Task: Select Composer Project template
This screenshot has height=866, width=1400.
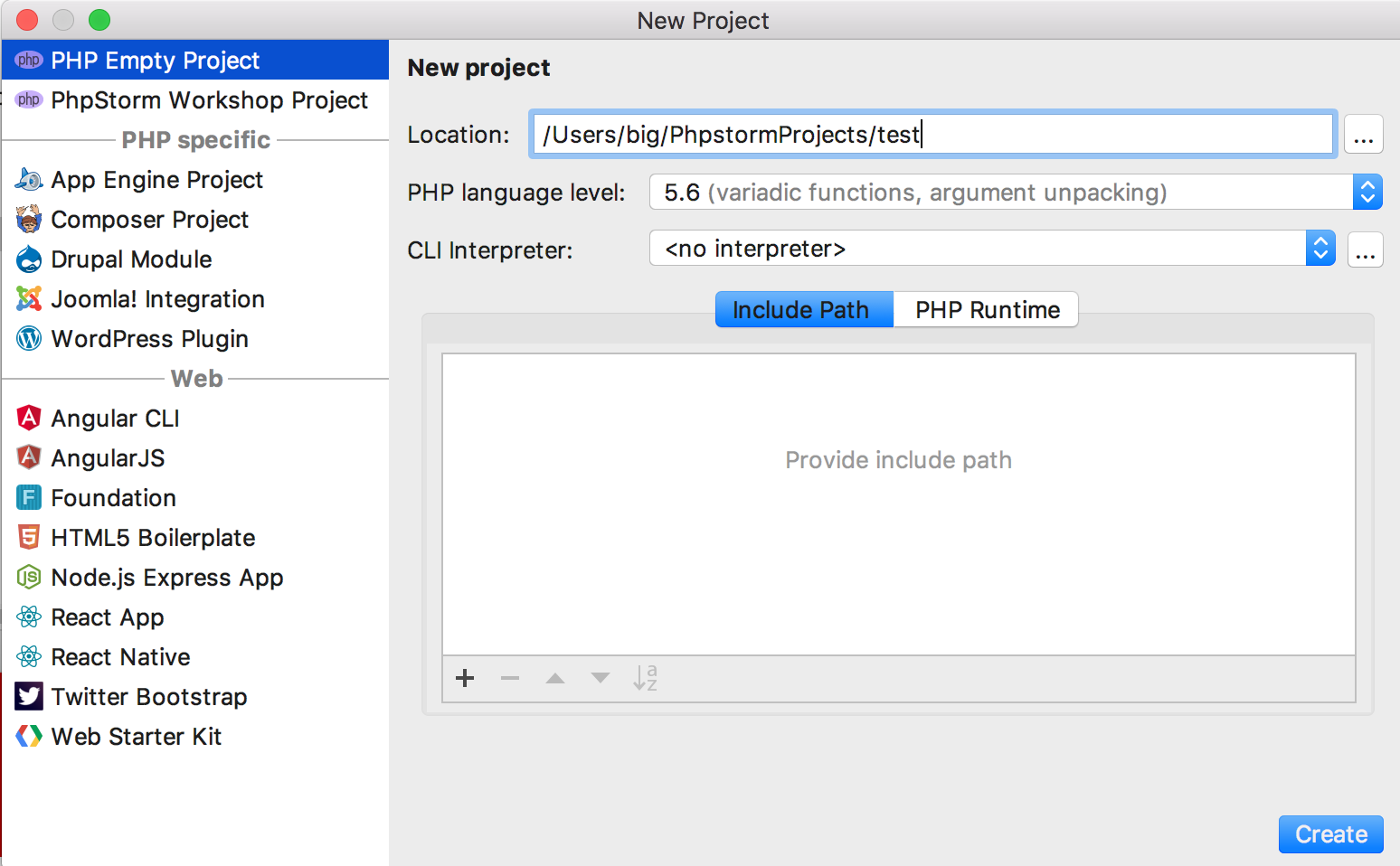Action: click(x=195, y=219)
